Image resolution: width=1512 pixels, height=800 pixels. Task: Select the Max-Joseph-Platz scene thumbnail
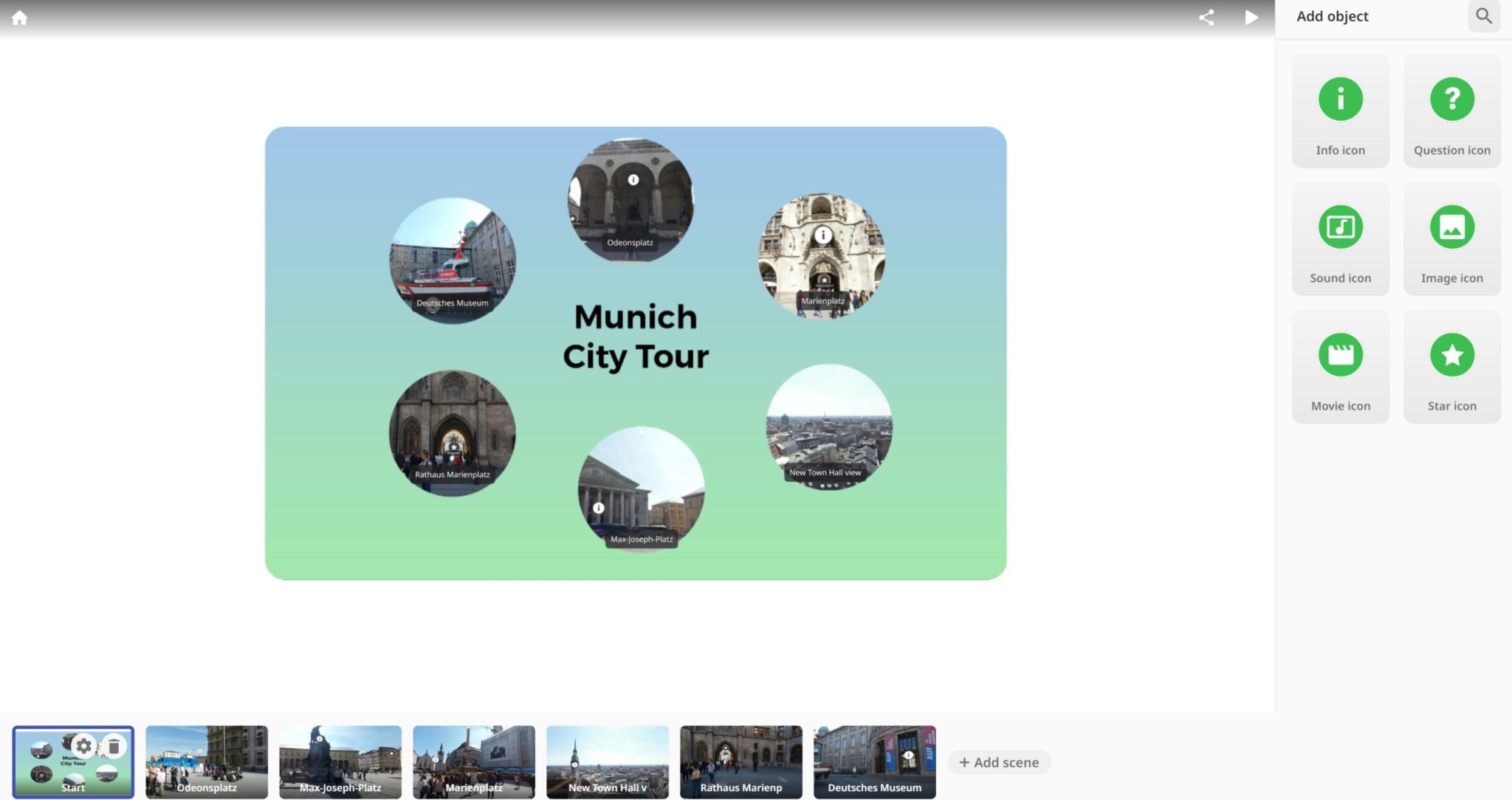340,762
